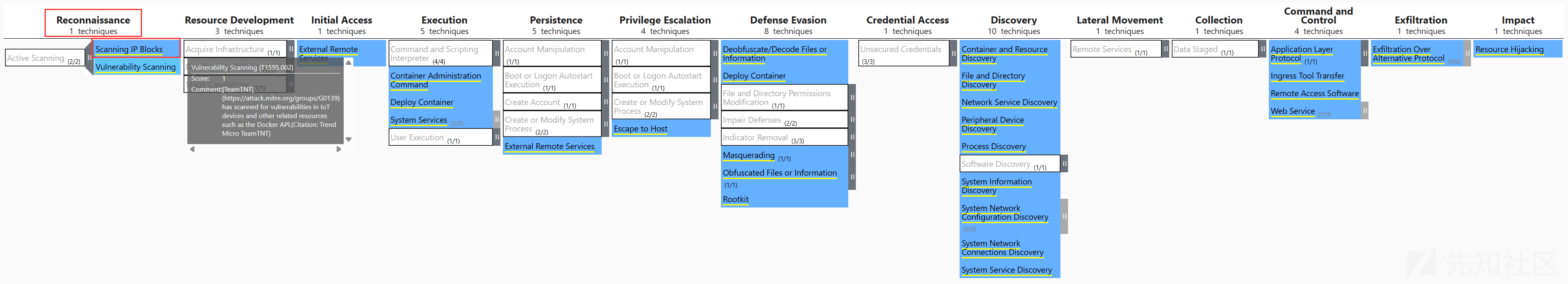
Task: Expand Web Service sub-techniques handle
Action: point(1365,110)
